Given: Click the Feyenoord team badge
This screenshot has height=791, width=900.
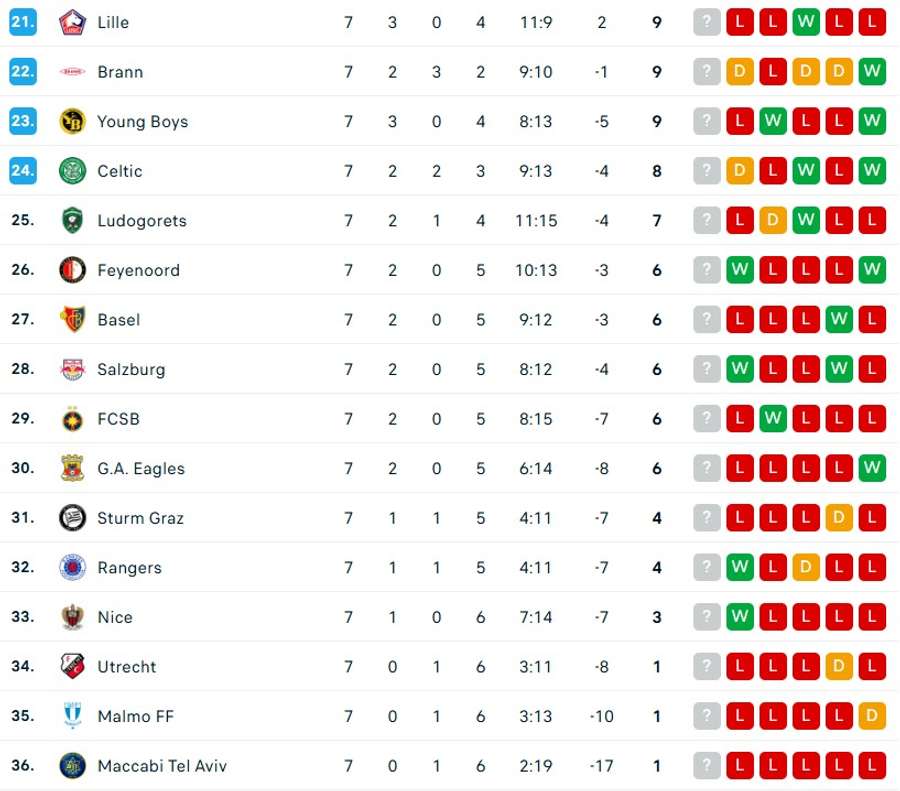Looking at the screenshot, I should [x=73, y=270].
